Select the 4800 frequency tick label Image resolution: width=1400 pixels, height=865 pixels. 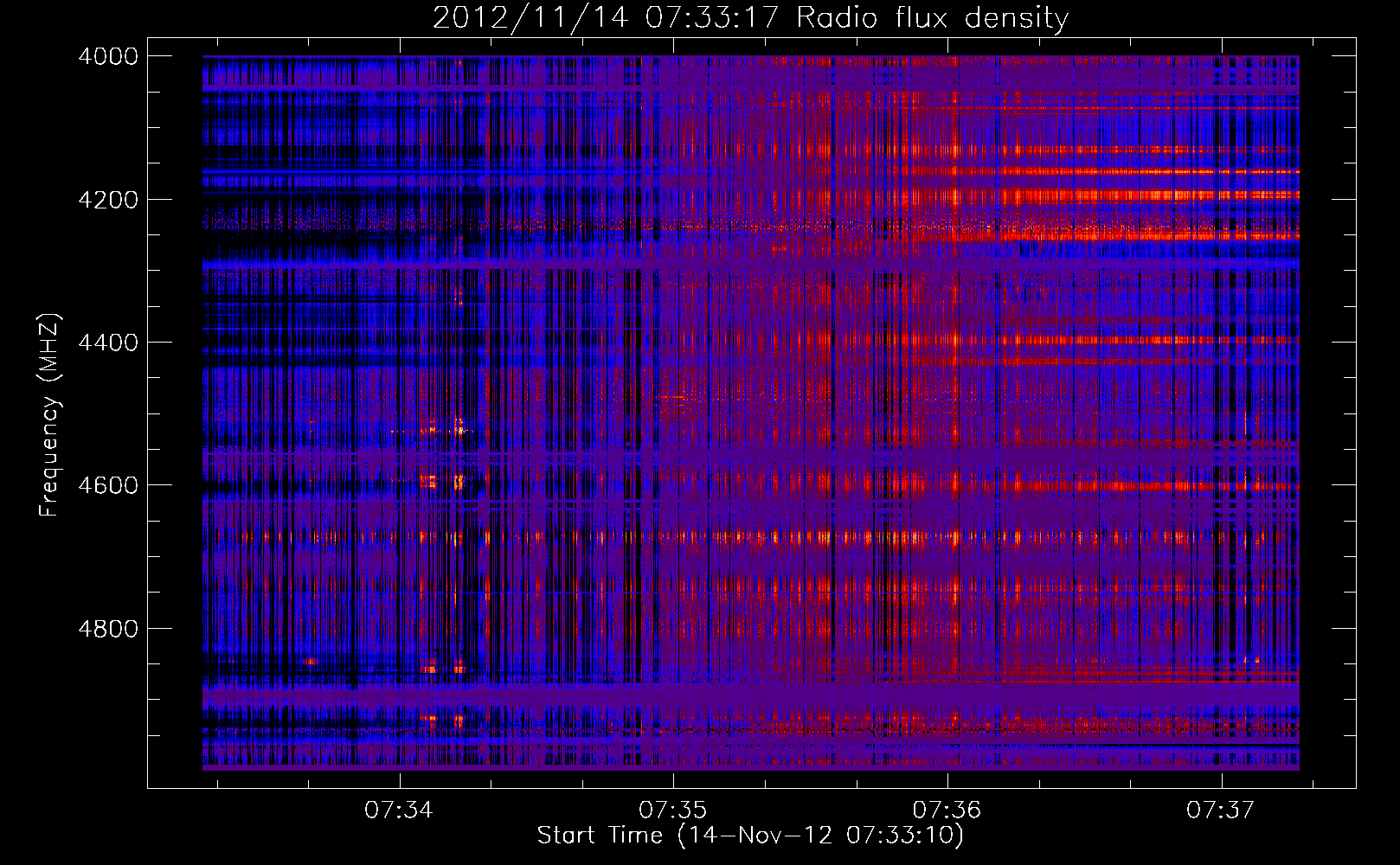[x=108, y=629]
